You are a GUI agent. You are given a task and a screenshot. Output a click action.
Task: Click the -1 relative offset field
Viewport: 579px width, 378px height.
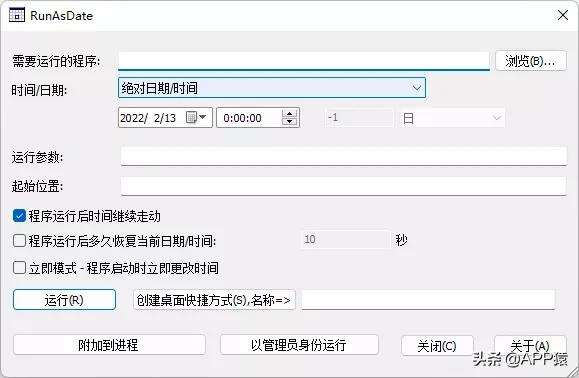click(359, 118)
